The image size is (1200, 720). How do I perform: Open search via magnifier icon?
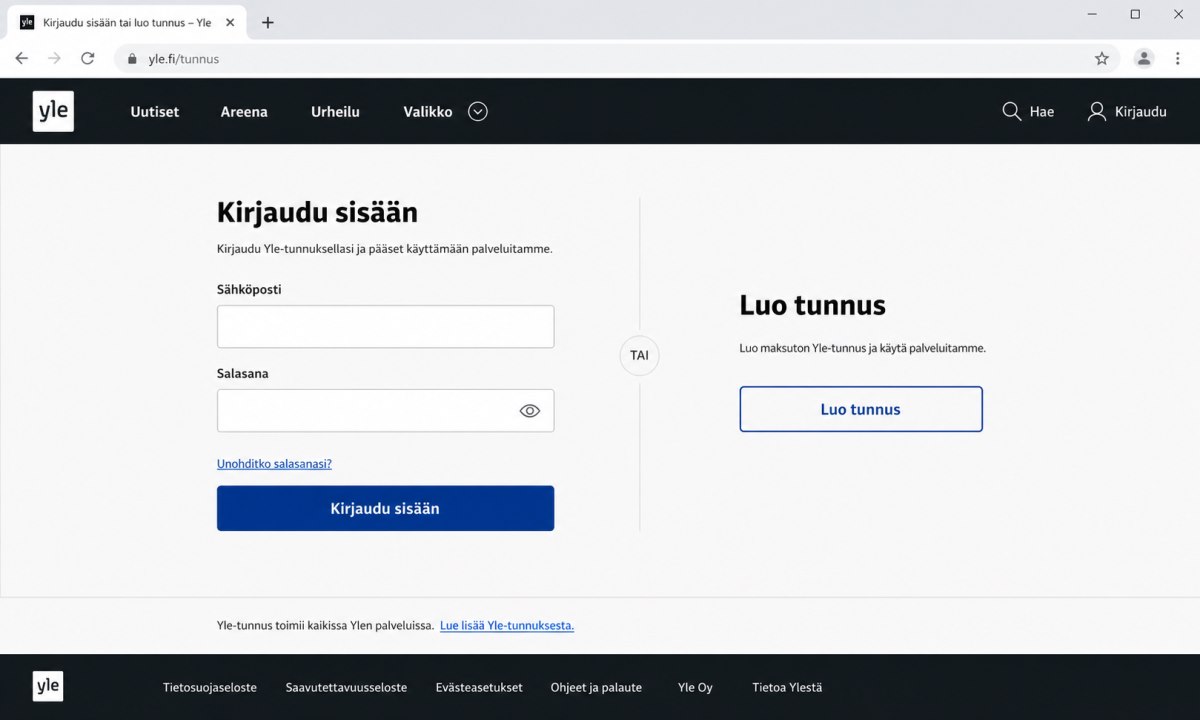(x=1011, y=111)
